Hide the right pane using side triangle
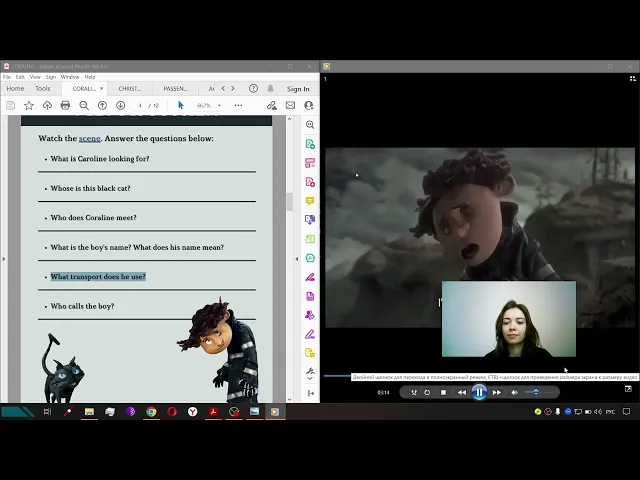Image resolution: width=640 pixels, height=480 pixels. [x=297, y=259]
